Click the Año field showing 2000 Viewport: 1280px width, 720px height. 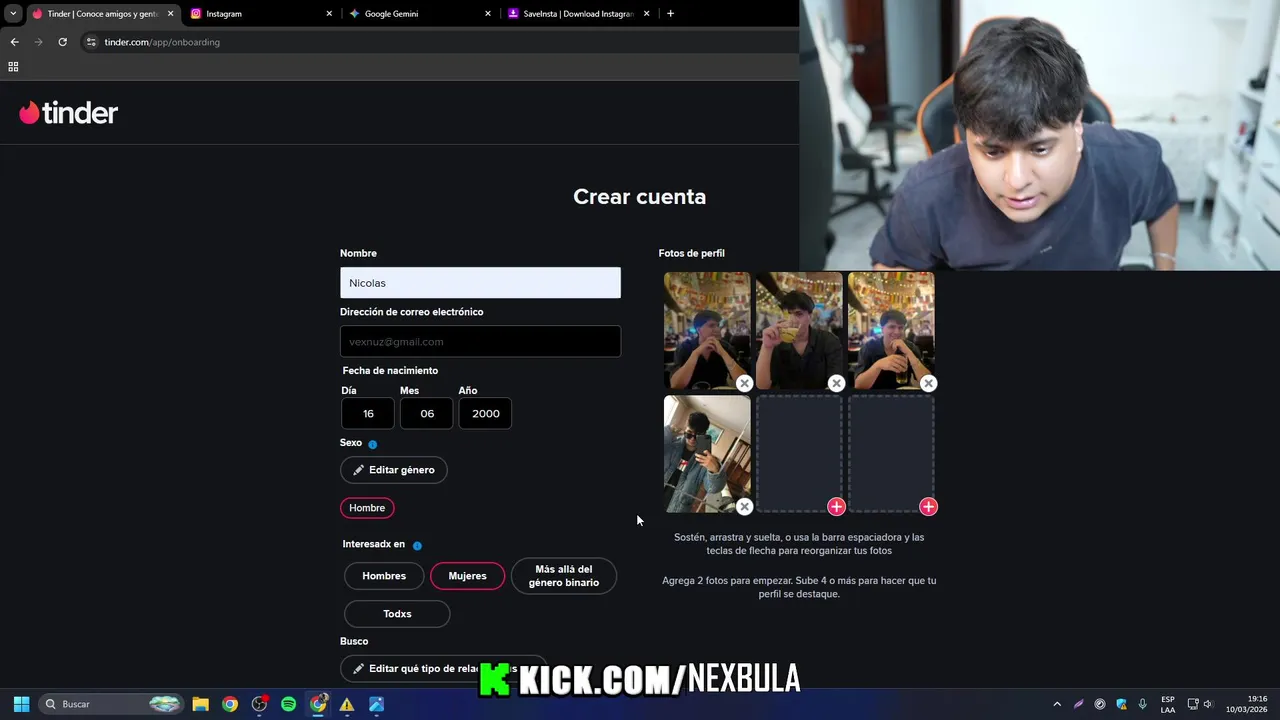tap(485, 413)
